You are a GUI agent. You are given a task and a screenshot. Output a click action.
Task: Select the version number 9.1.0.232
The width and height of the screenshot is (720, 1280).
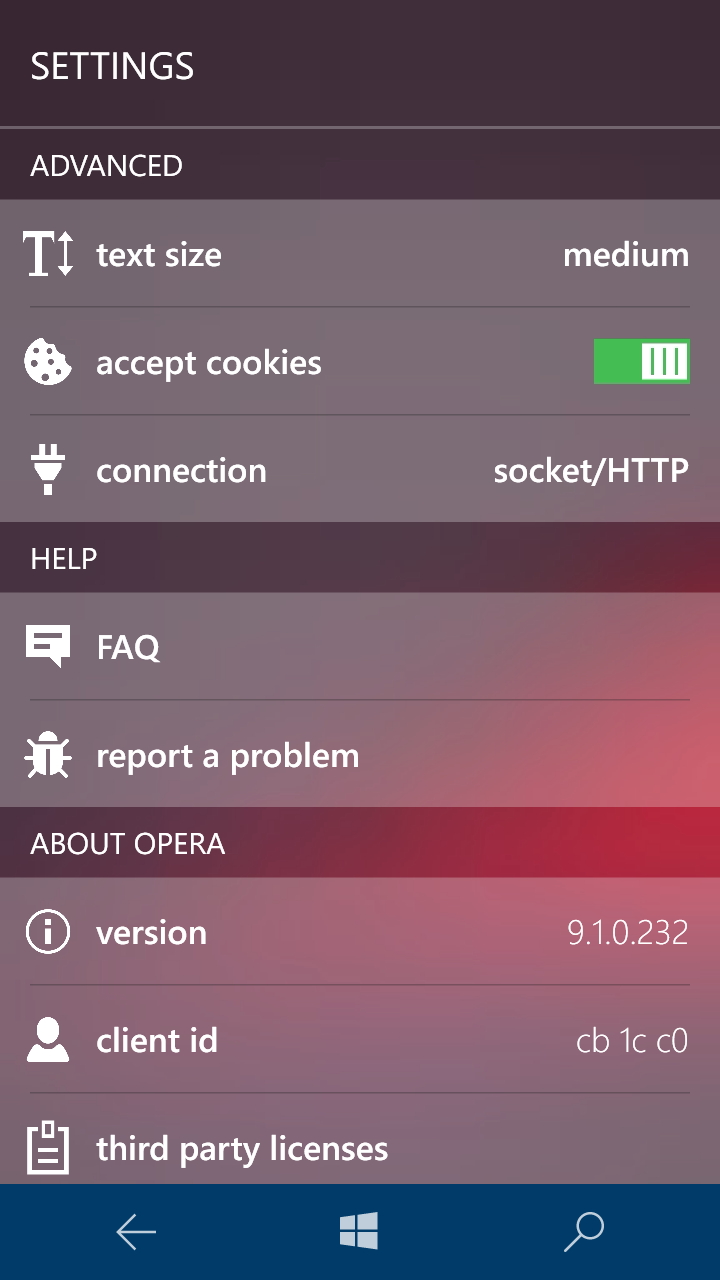click(x=627, y=933)
